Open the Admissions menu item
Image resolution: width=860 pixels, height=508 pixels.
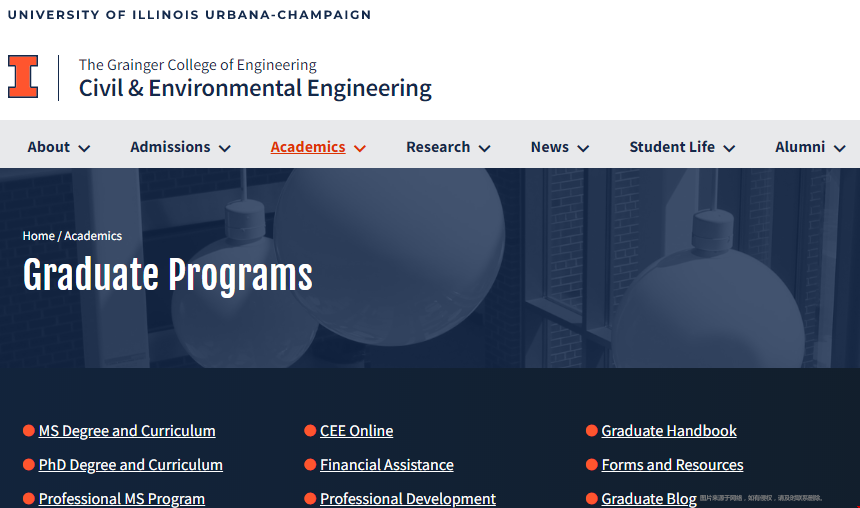click(x=170, y=147)
